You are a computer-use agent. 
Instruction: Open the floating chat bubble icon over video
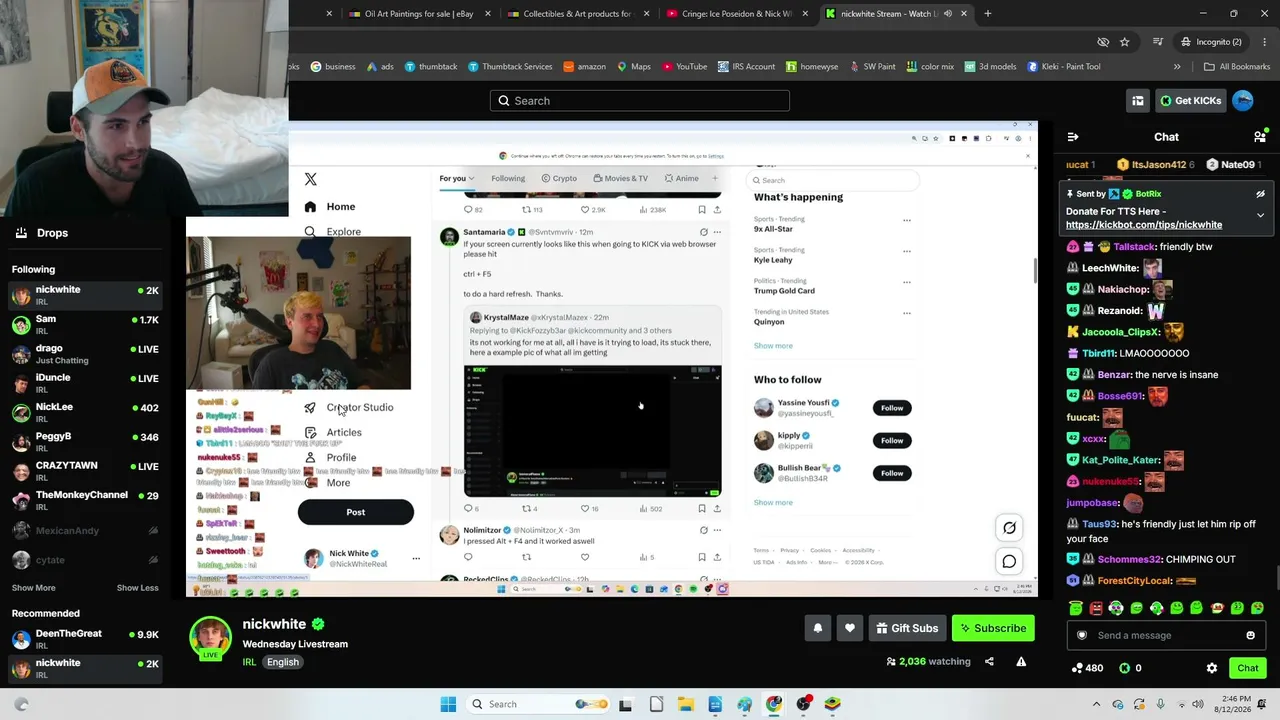click(1009, 561)
